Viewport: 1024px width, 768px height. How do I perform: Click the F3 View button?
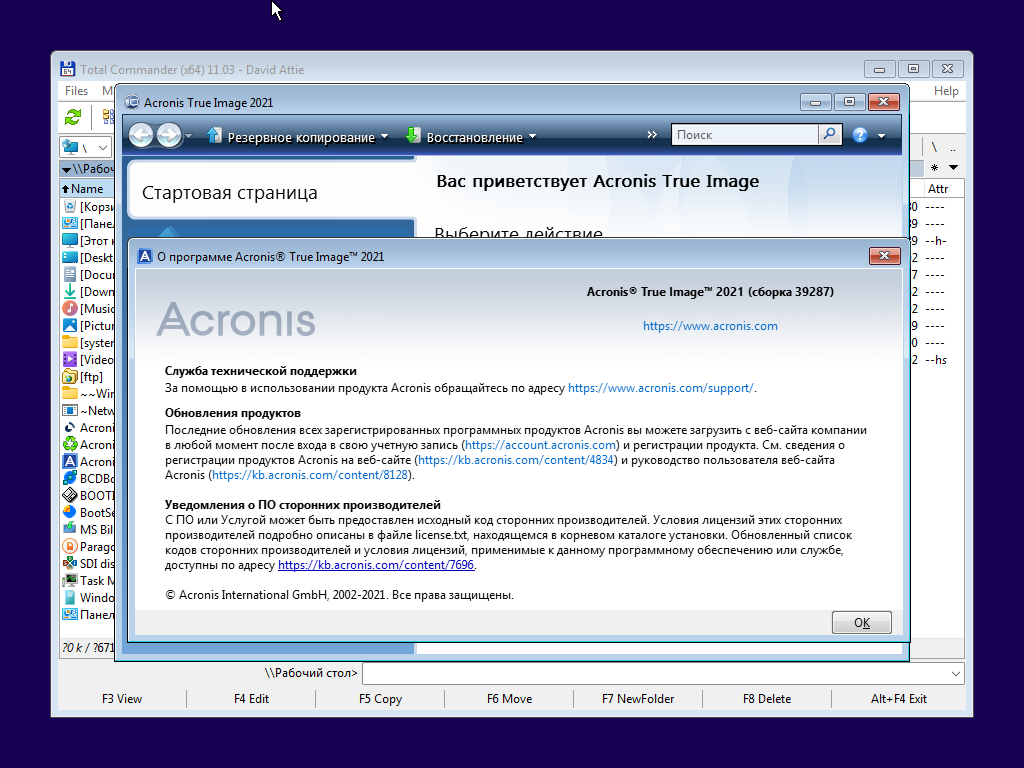point(122,699)
